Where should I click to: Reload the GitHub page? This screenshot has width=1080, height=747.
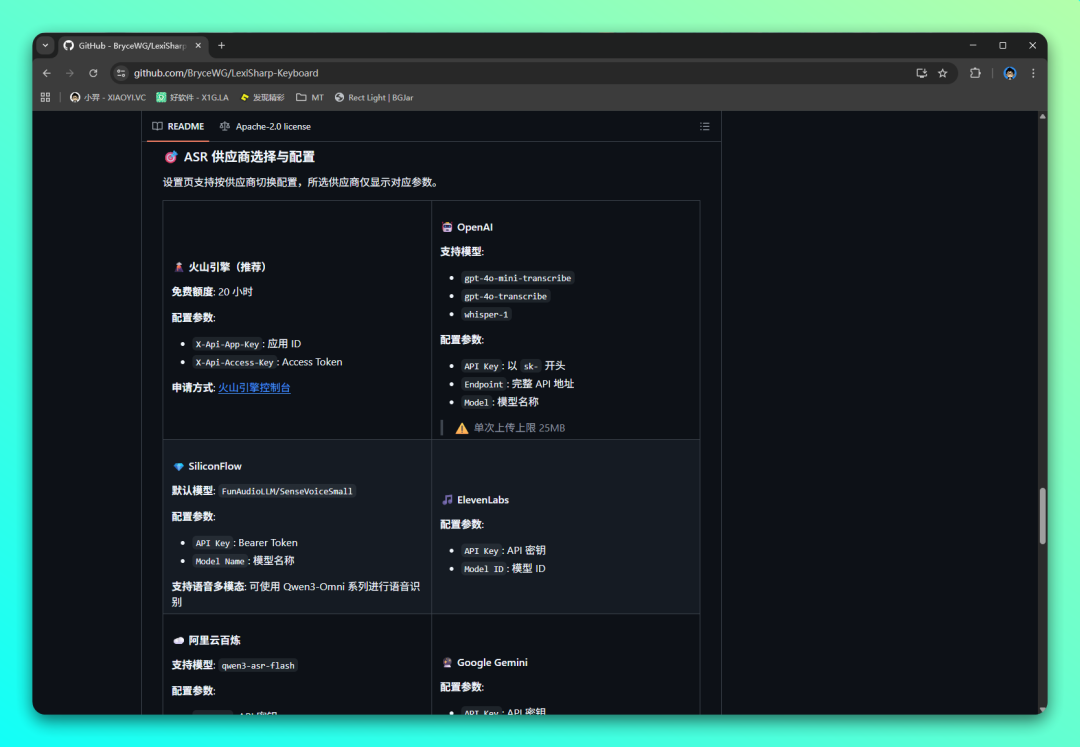93,73
